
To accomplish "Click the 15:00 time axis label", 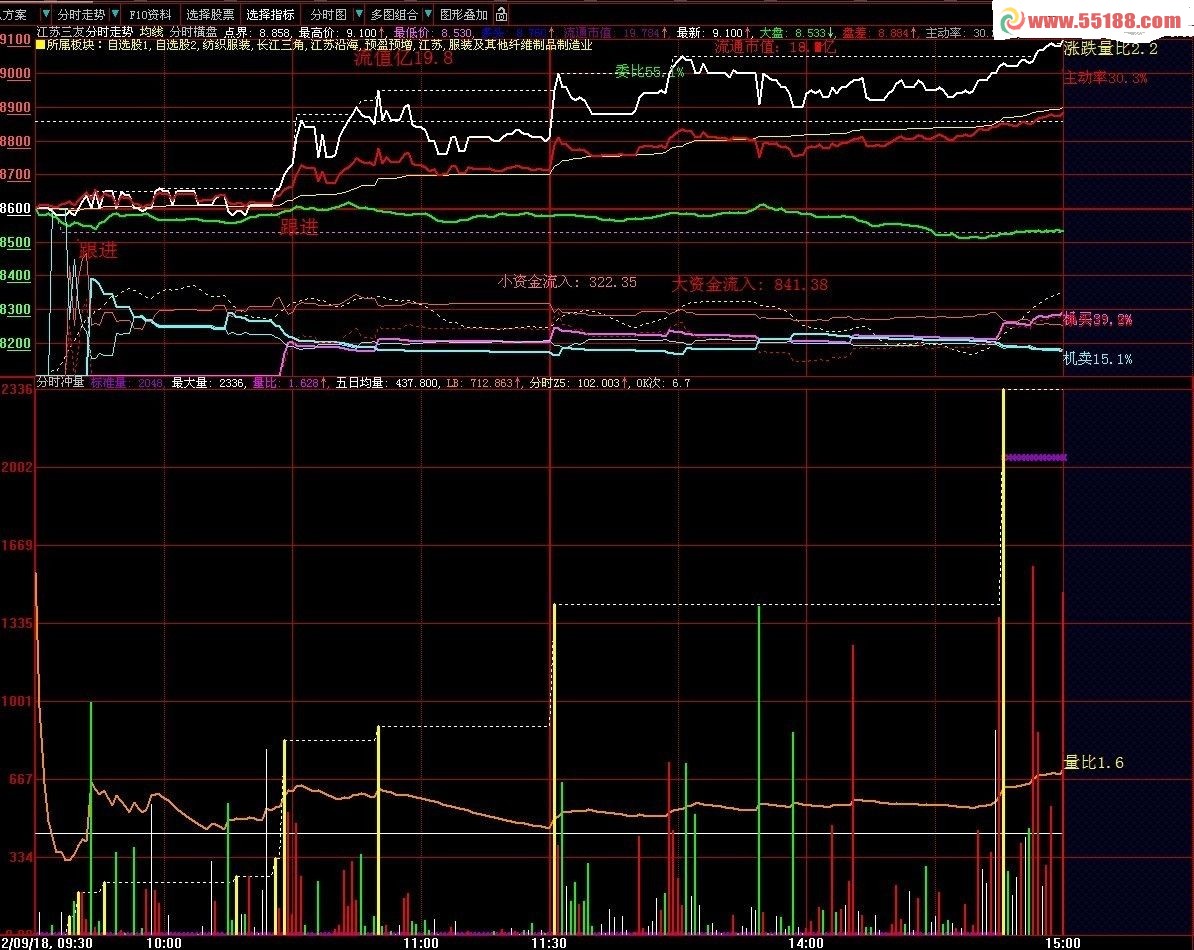I will tap(1062, 943).
